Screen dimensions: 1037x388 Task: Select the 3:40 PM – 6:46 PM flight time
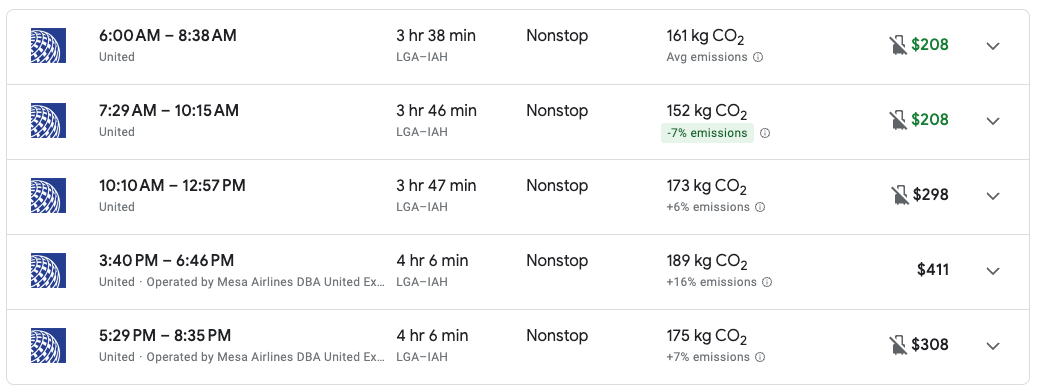point(167,260)
